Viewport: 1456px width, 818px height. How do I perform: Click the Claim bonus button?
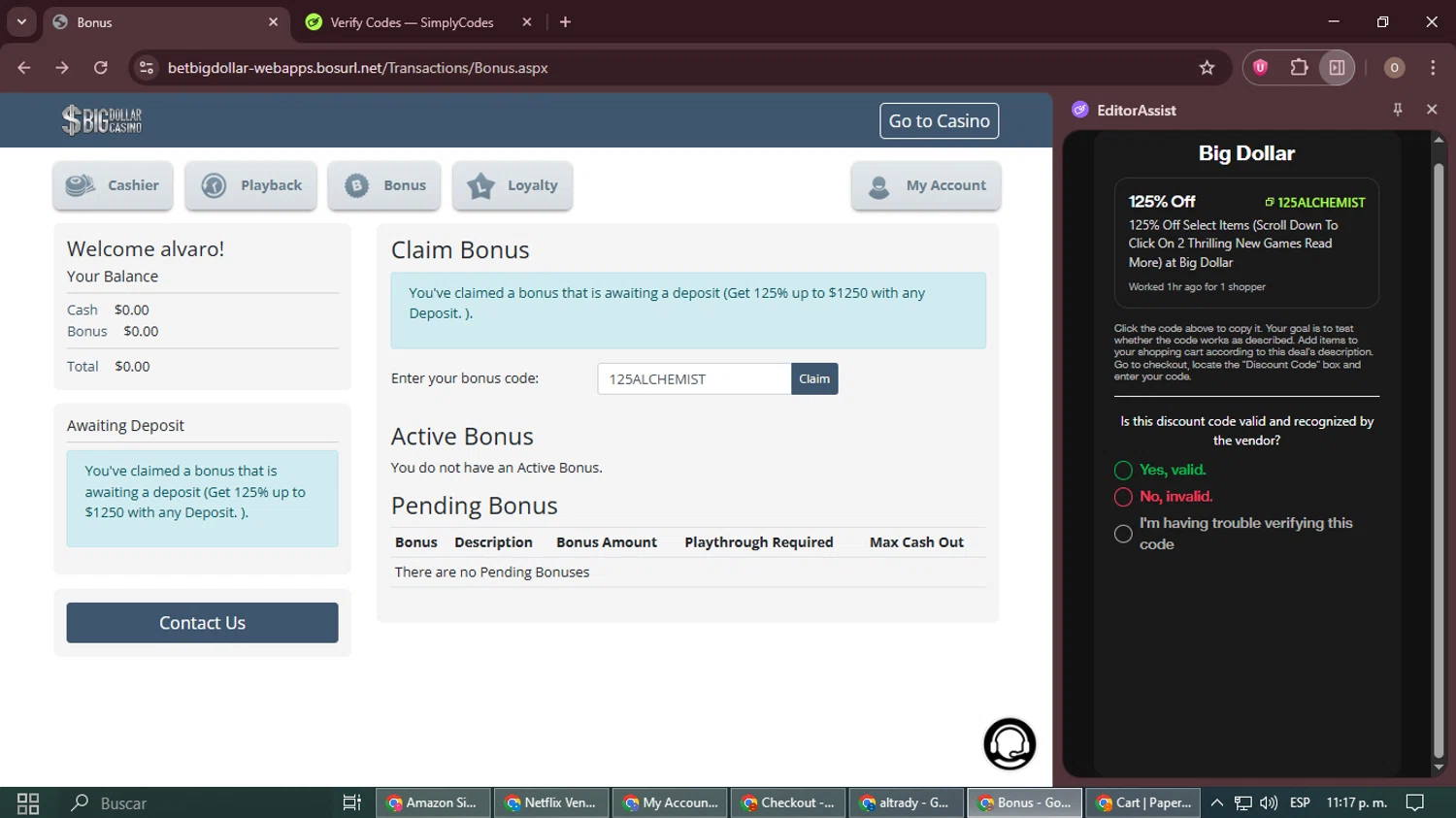click(x=814, y=378)
